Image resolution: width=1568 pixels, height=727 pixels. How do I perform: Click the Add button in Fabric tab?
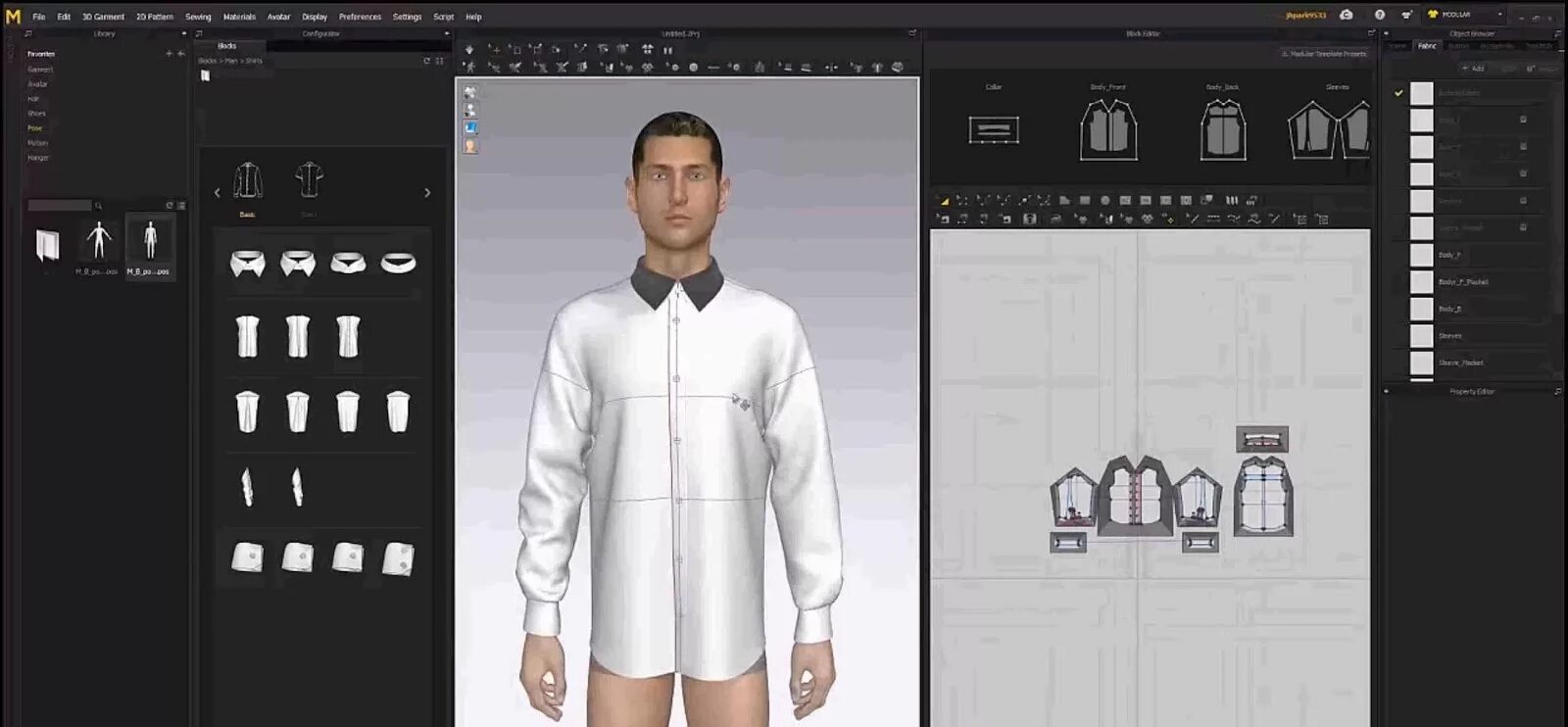(1473, 69)
